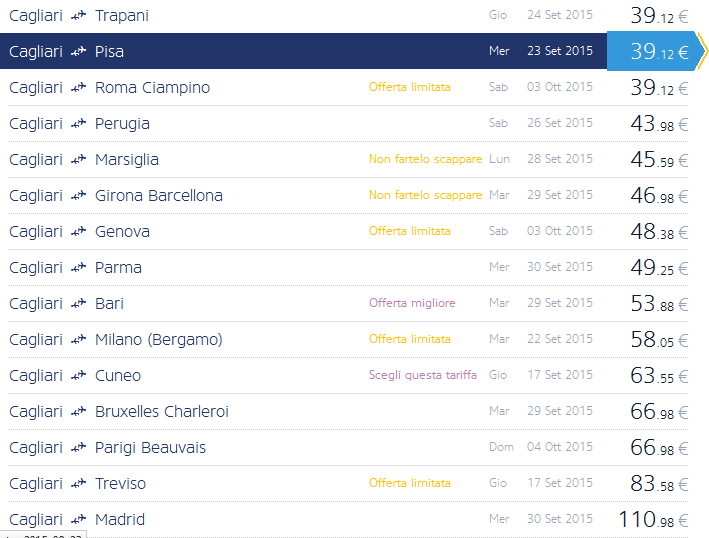709x538 pixels.
Task: Click the plane icon in the Trapani row
Action: coord(78,16)
